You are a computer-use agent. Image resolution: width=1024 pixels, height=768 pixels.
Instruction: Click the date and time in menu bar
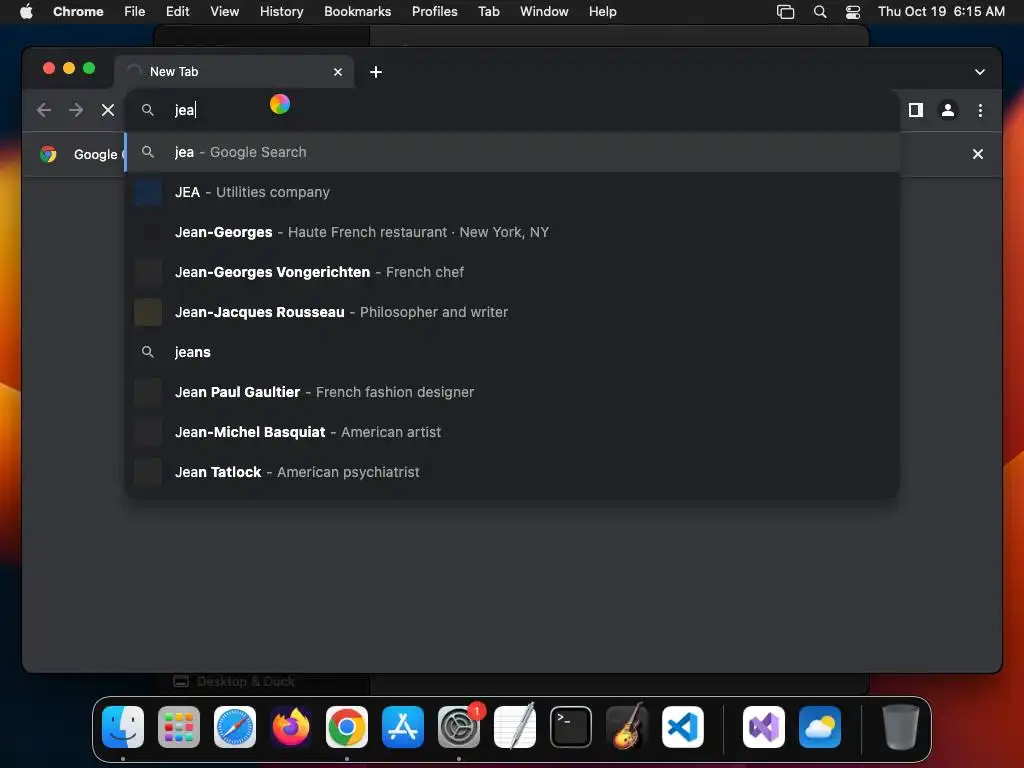point(941,11)
